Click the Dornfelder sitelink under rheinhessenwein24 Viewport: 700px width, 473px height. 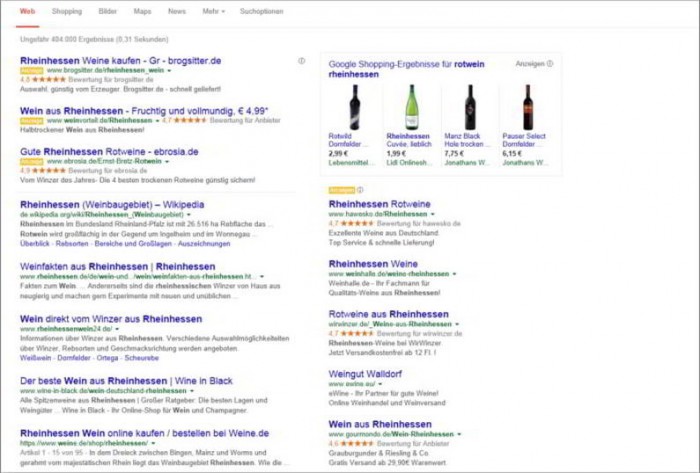click(x=75, y=358)
